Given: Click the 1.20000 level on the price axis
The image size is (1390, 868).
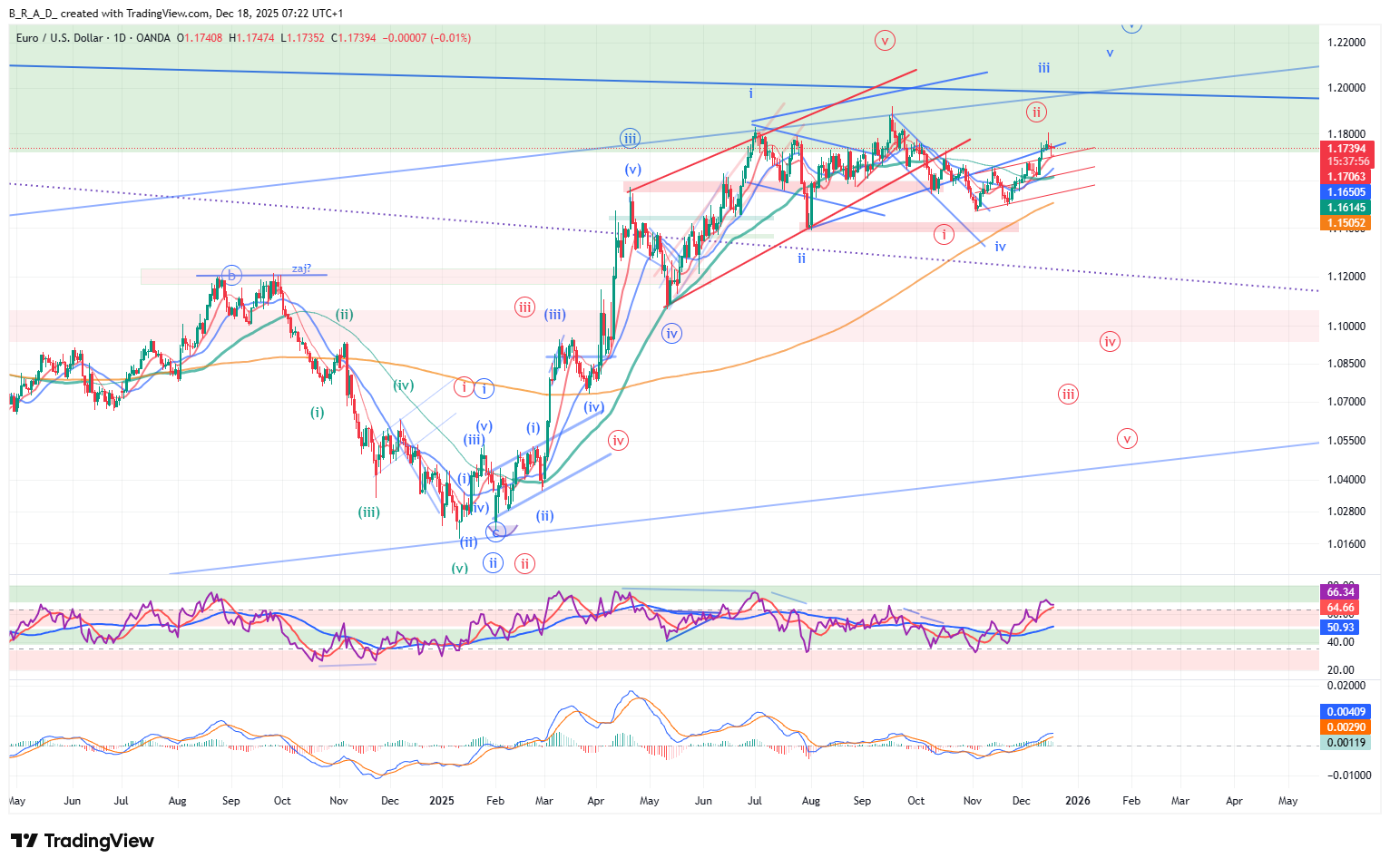Looking at the screenshot, I should coord(1346,88).
